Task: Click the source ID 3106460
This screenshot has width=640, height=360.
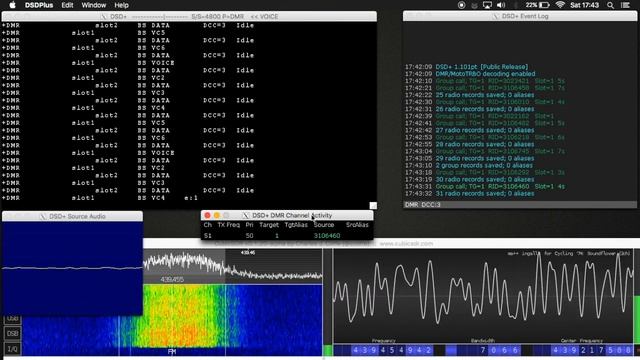Action: 327,236
